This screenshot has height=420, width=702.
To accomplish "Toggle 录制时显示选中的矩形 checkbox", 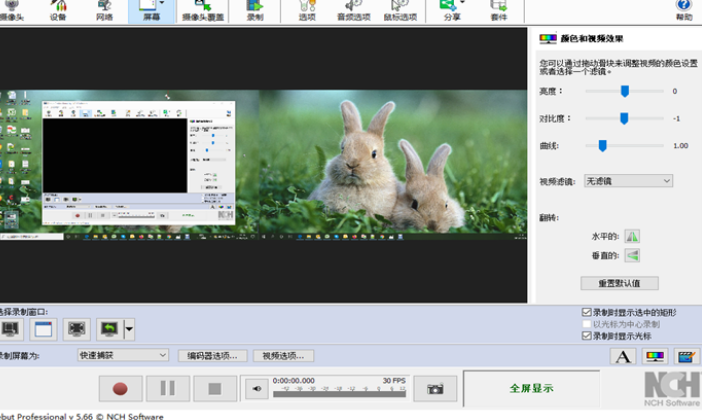I will [587, 313].
